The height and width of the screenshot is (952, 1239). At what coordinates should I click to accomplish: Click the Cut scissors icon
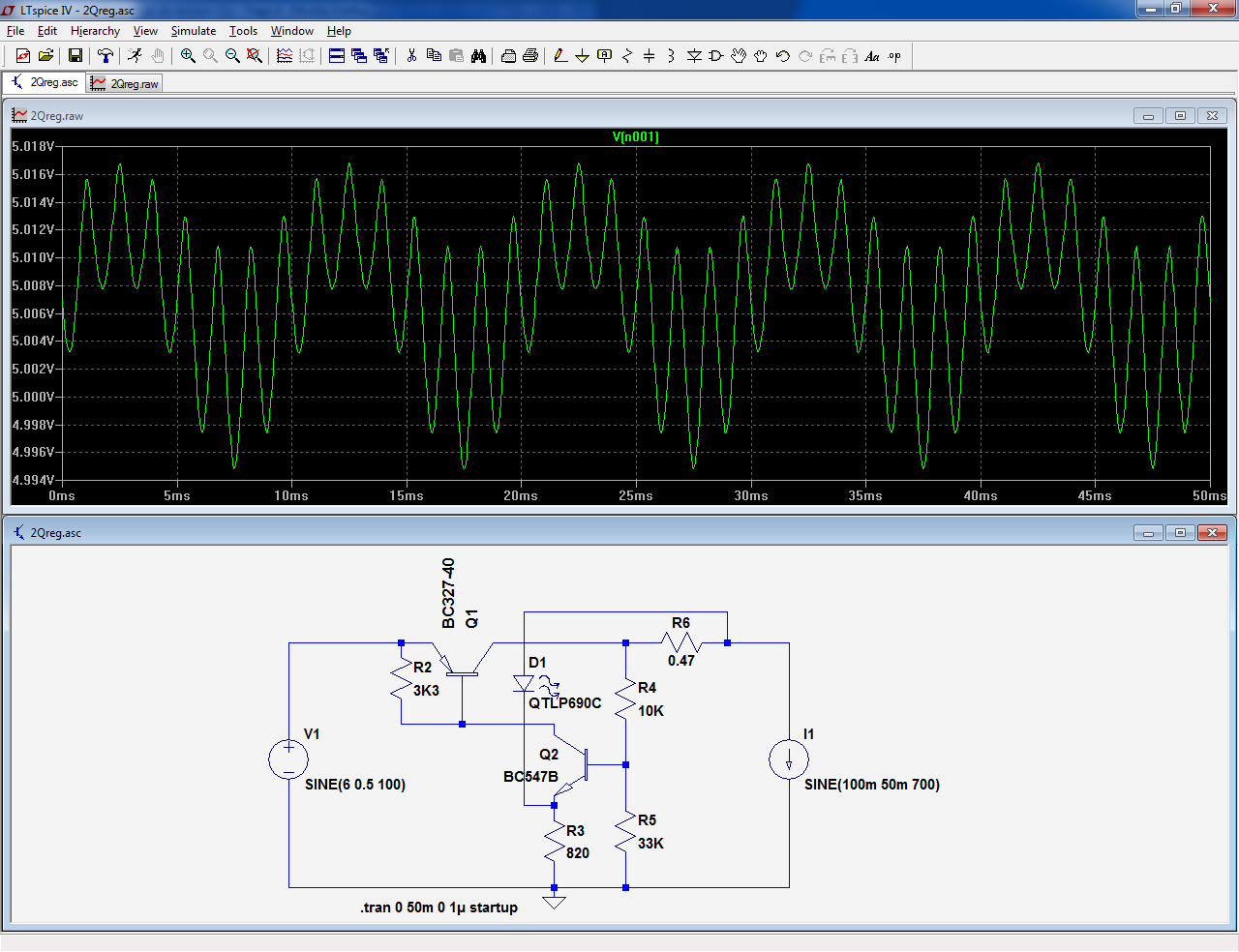(411, 56)
